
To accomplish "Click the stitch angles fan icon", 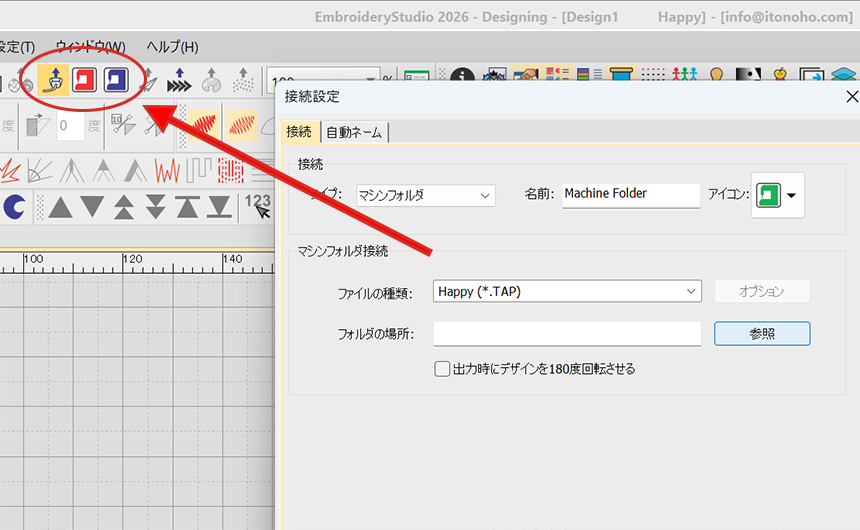I will click(x=40, y=171).
